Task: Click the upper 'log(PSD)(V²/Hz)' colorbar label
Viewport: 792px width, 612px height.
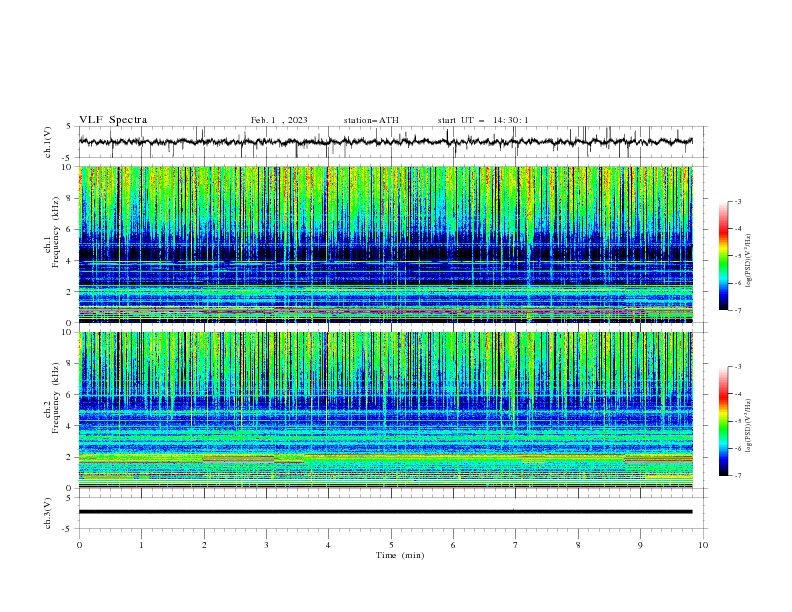Action: point(748,261)
